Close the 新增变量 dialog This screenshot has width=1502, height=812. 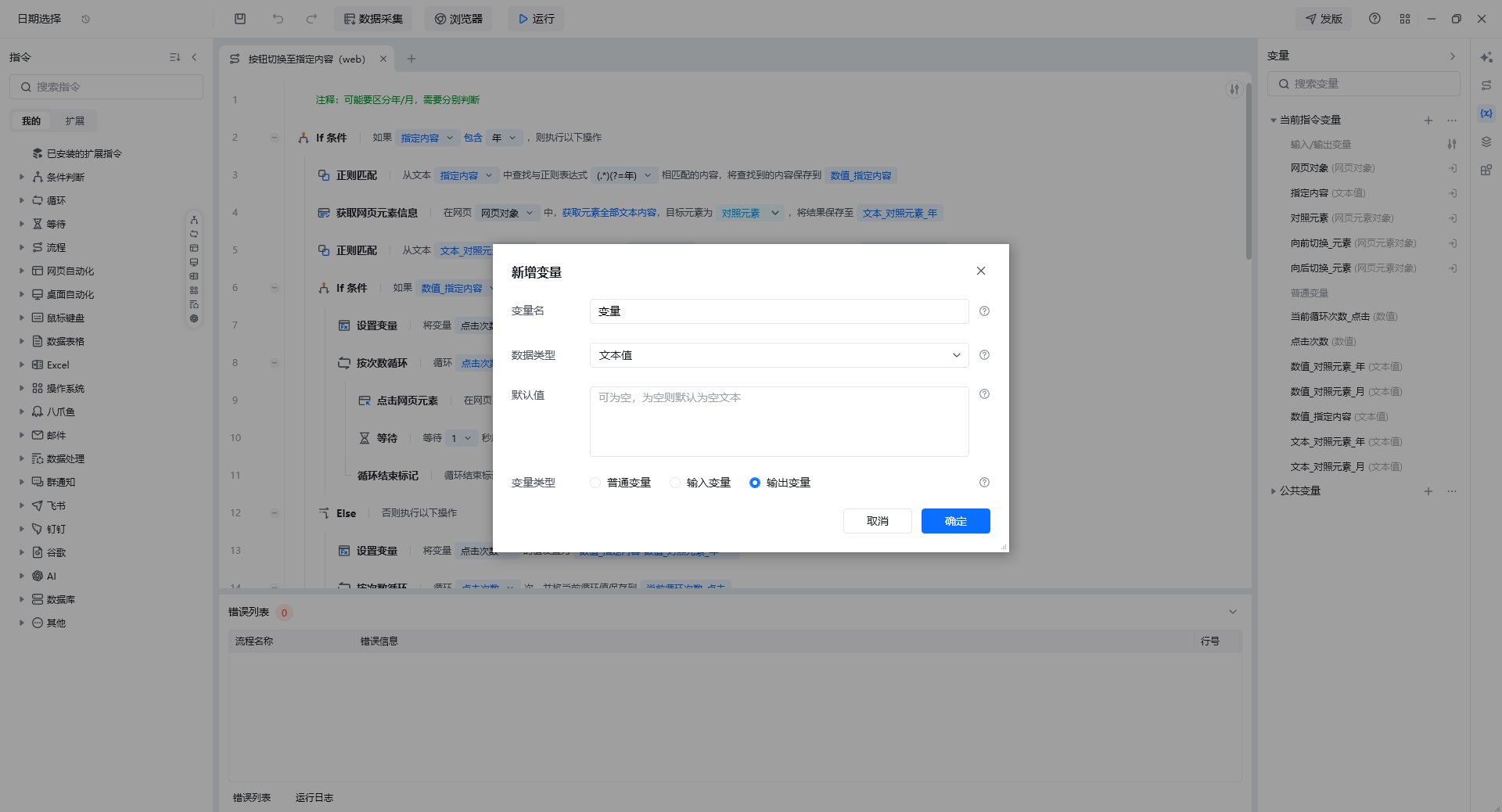pyautogui.click(x=981, y=271)
